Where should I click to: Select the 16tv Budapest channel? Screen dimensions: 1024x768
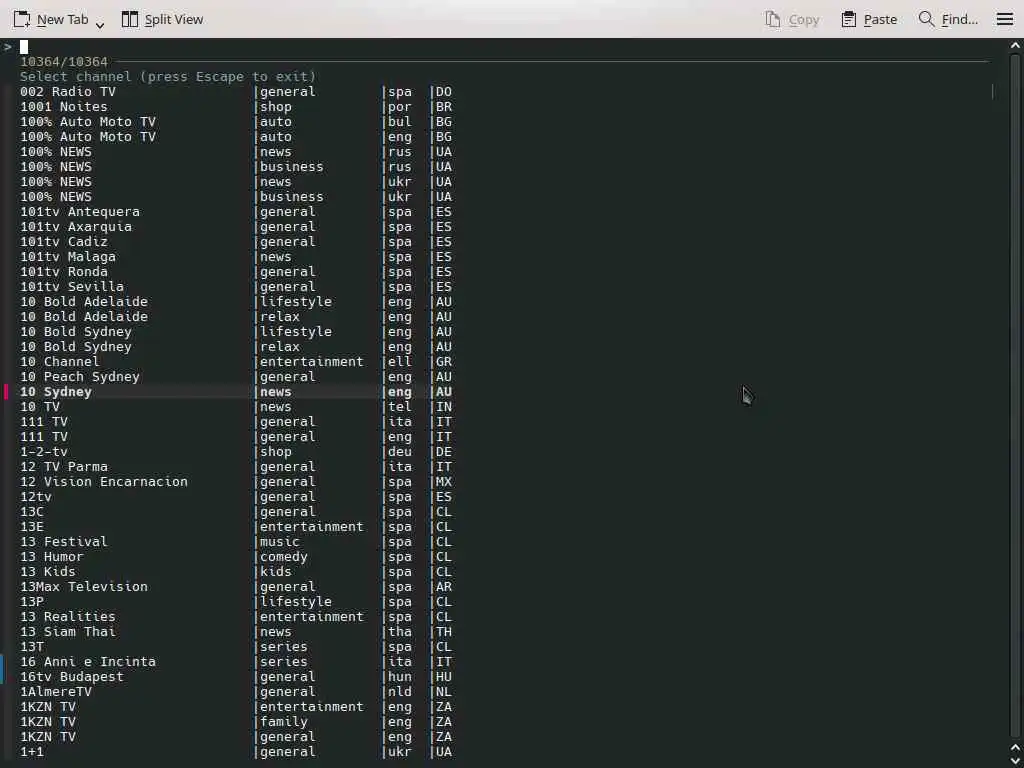[236, 677]
